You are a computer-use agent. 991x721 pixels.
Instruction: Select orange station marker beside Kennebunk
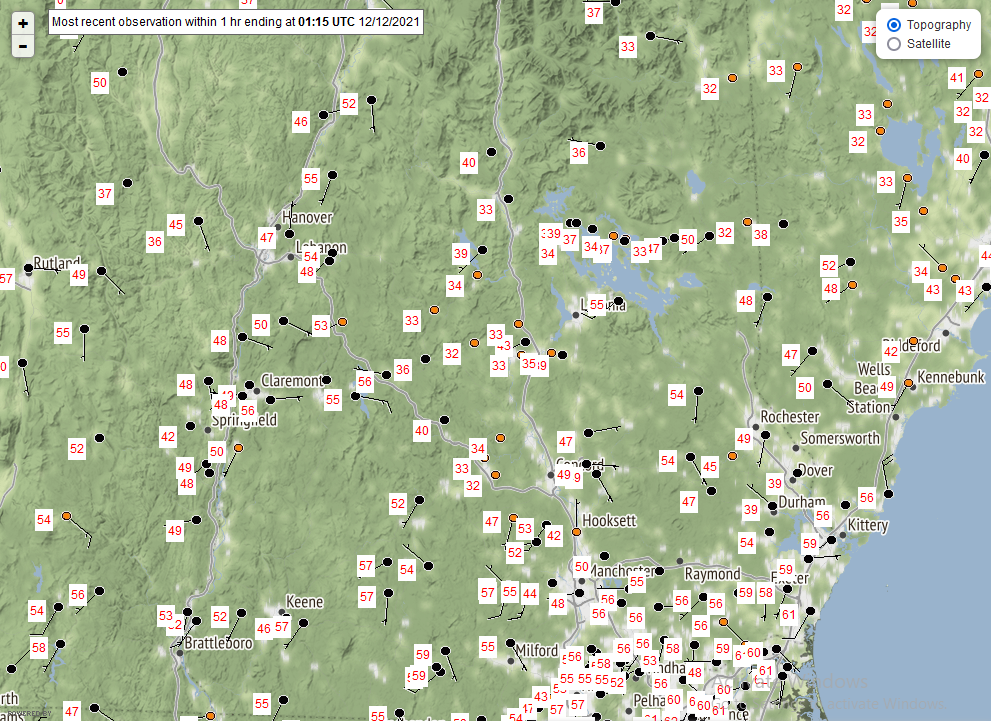click(908, 383)
